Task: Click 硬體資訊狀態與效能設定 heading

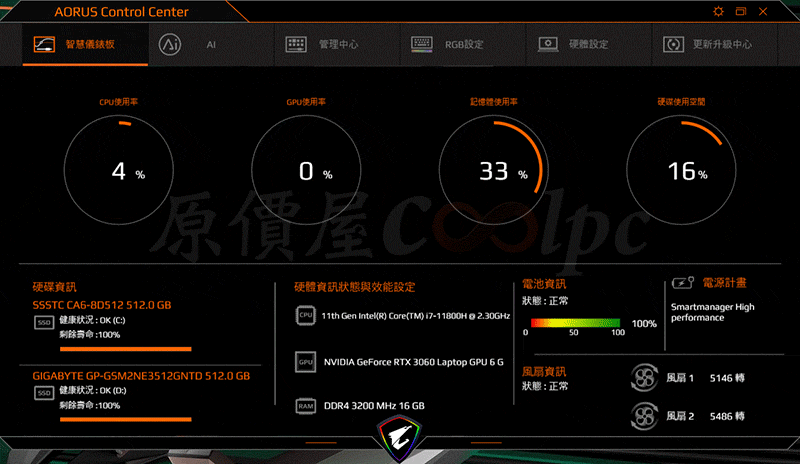Action: tap(355, 287)
